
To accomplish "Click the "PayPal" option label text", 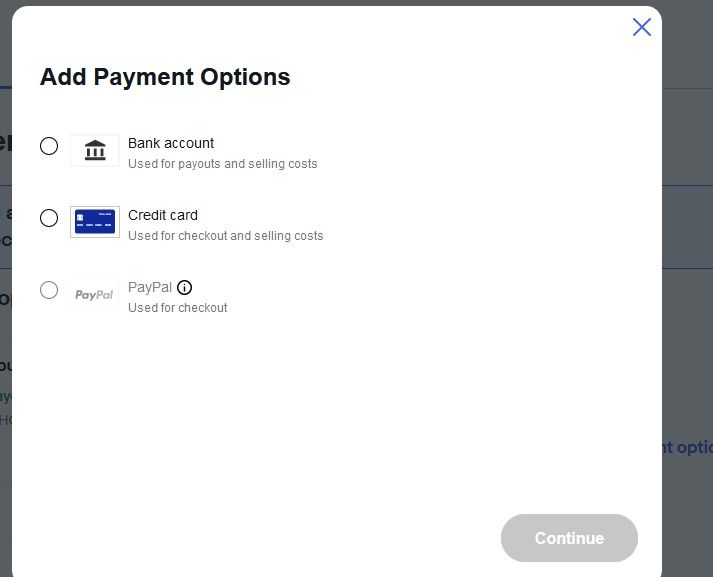I will [x=150, y=287].
